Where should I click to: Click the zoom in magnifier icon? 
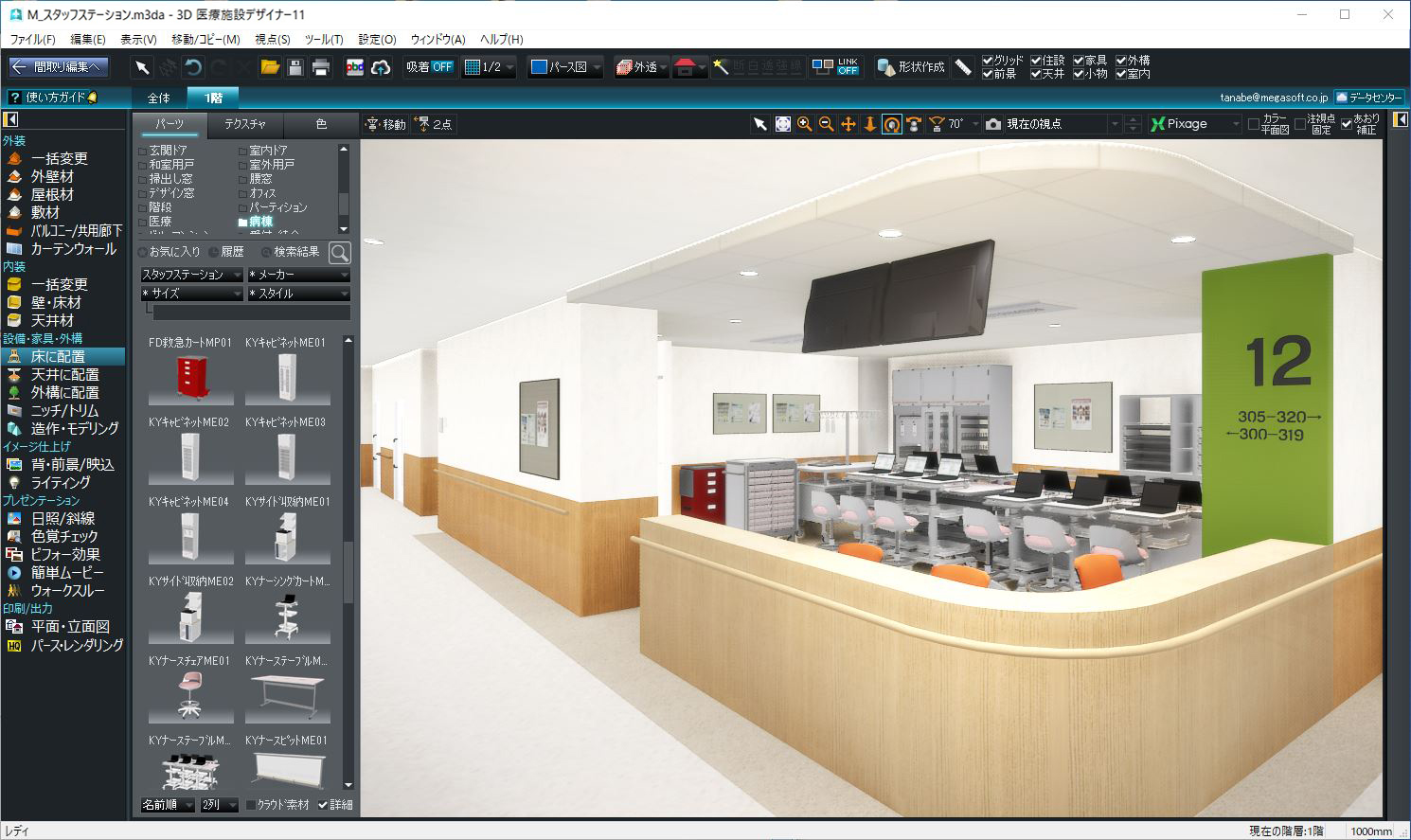click(804, 124)
